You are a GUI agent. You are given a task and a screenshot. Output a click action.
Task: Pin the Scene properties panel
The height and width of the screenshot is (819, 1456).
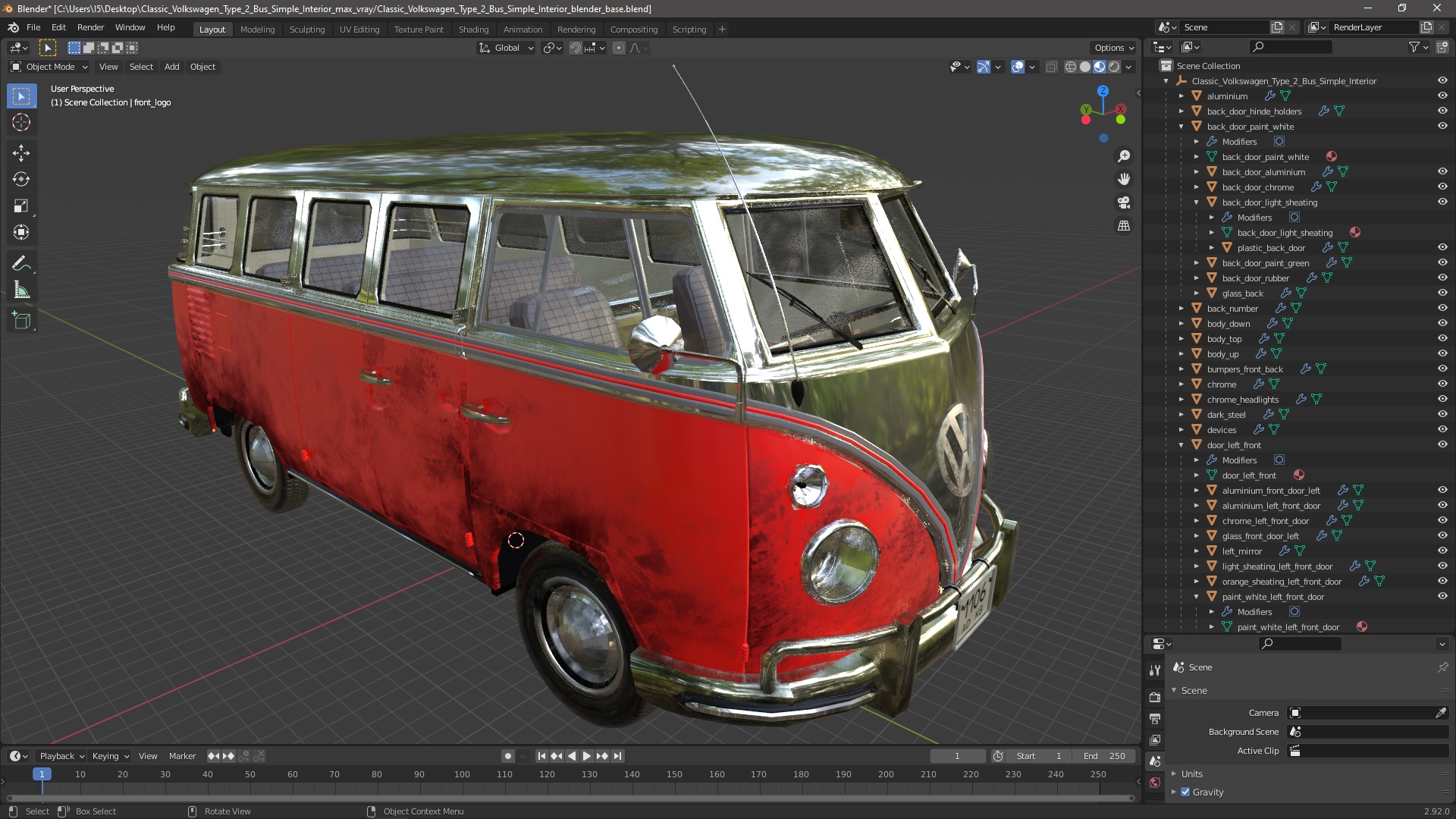(x=1442, y=667)
